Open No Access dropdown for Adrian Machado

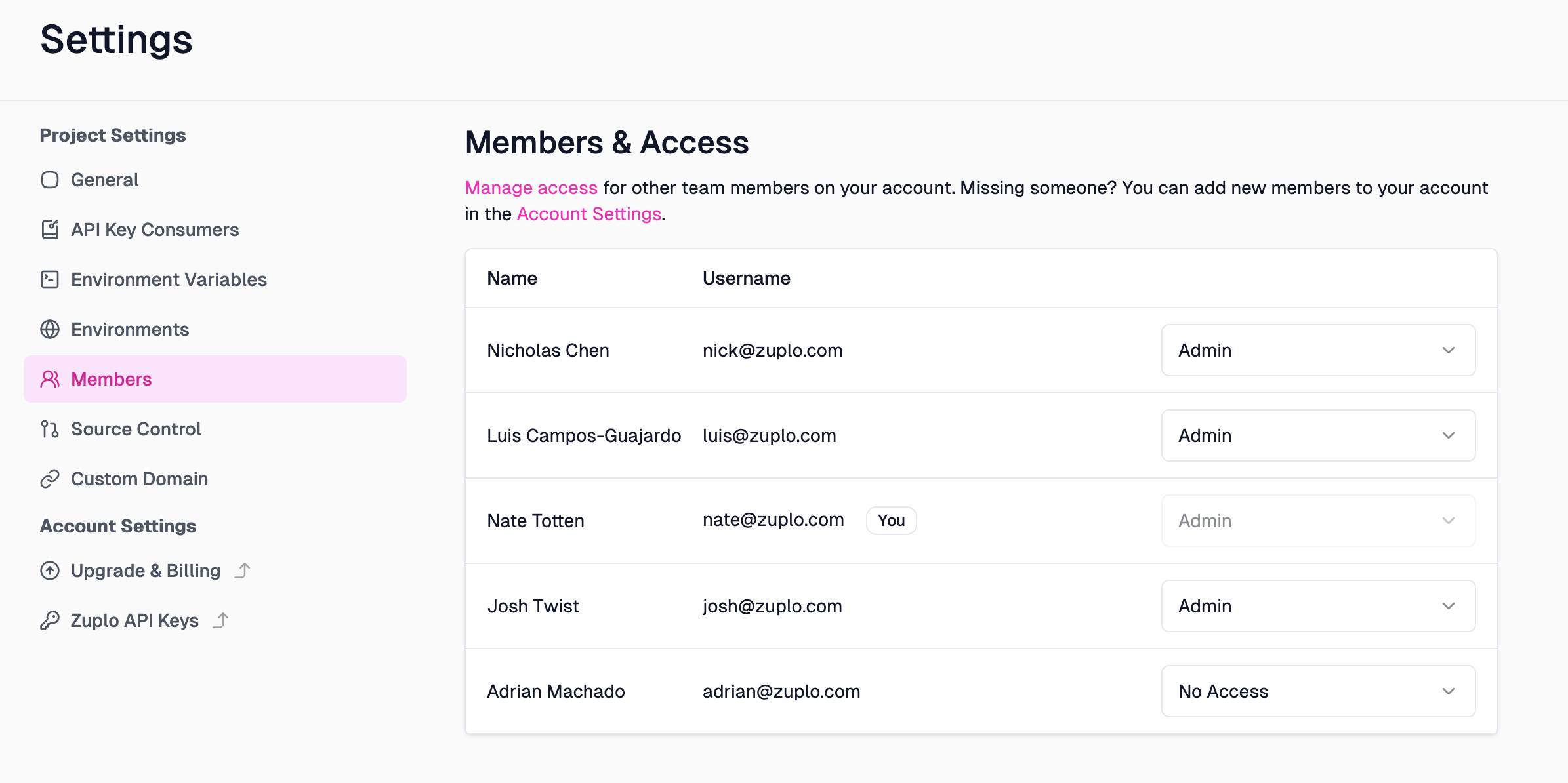tap(1318, 691)
